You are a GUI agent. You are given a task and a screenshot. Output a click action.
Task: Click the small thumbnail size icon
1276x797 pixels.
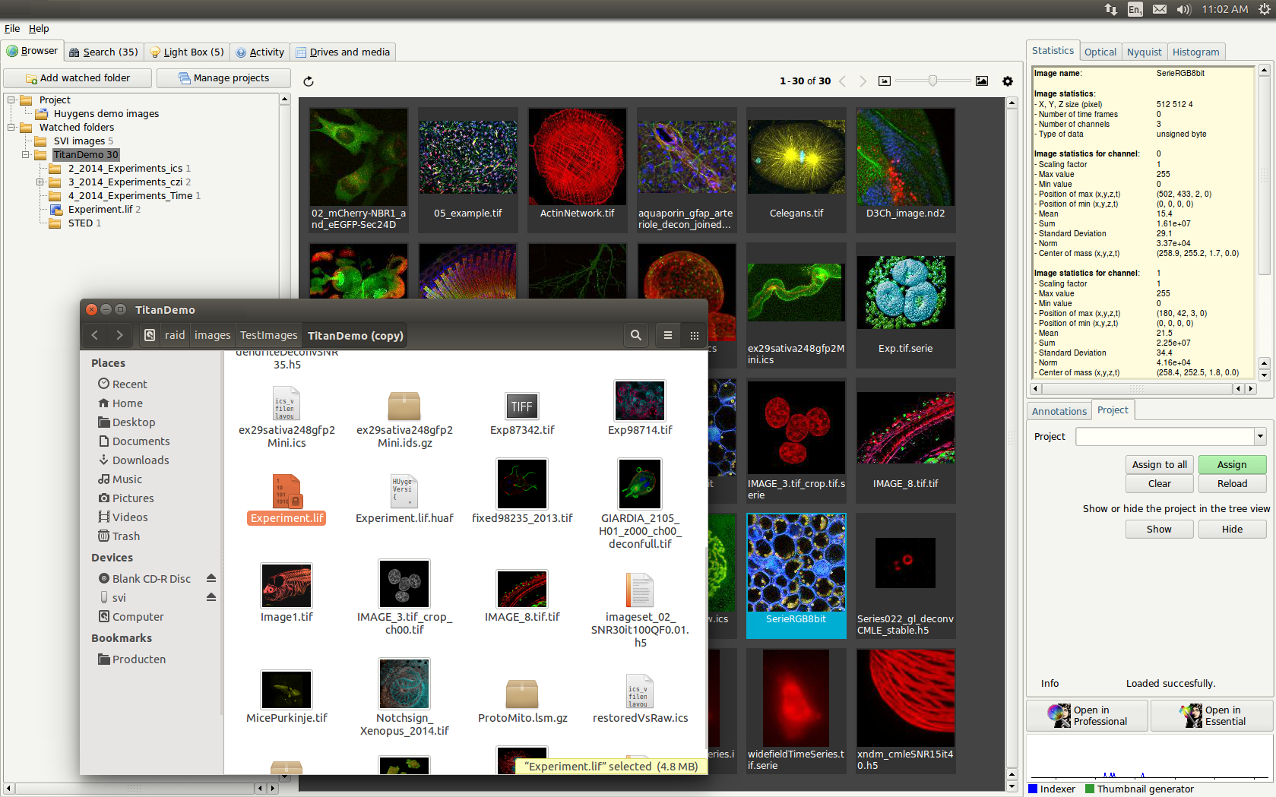(884, 81)
